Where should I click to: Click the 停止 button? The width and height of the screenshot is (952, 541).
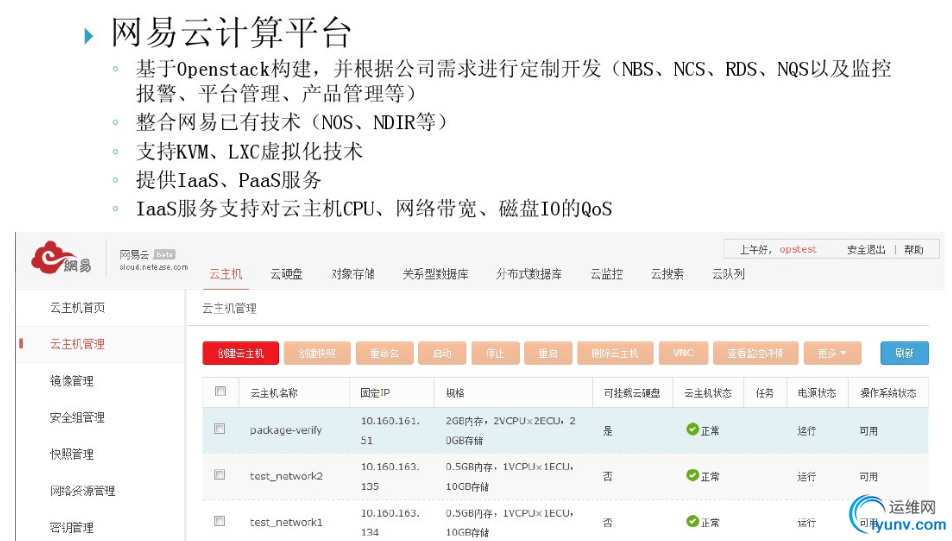pyautogui.click(x=495, y=353)
